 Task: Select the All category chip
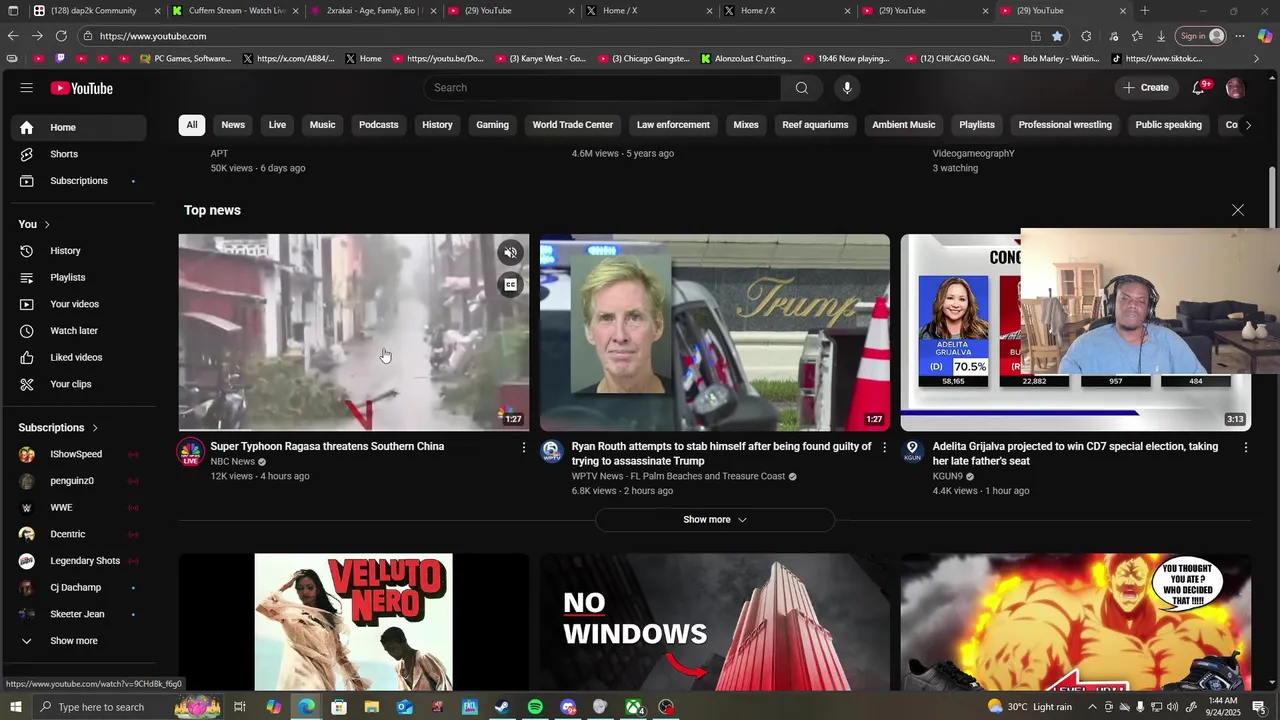pyautogui.click(x=192, y=125)
